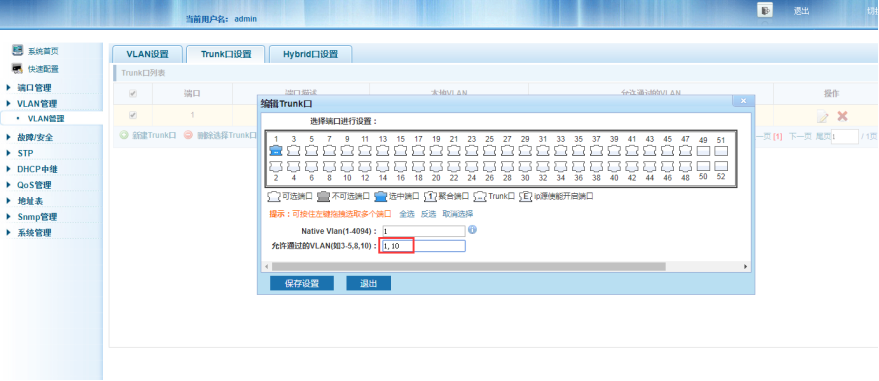
Task: Click the dialog horizontal scrollbar thumb
Action: click(469, 267)
